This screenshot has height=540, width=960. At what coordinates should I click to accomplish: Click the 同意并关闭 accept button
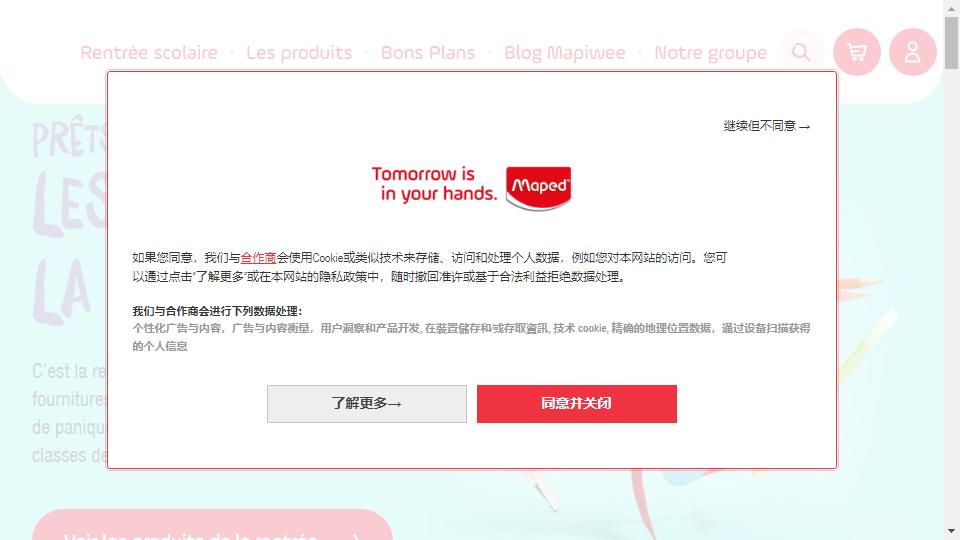[x=577, y=403]
